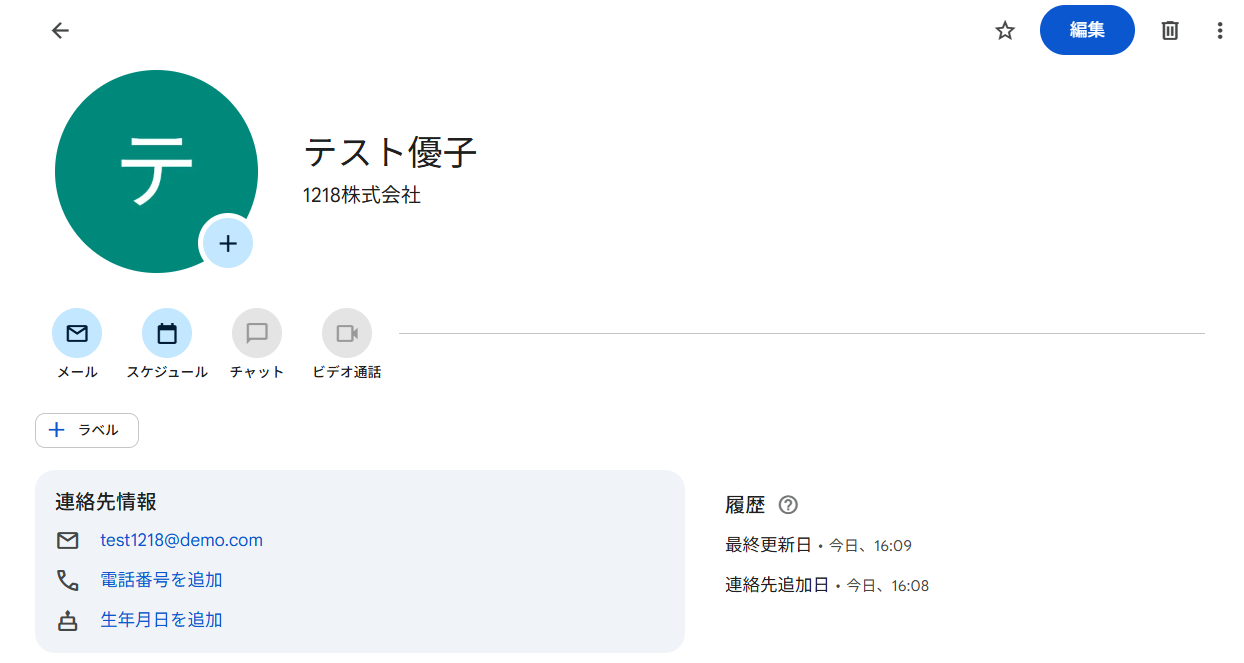Start a call with the ビデオ通話 icon

click(347, 334)
